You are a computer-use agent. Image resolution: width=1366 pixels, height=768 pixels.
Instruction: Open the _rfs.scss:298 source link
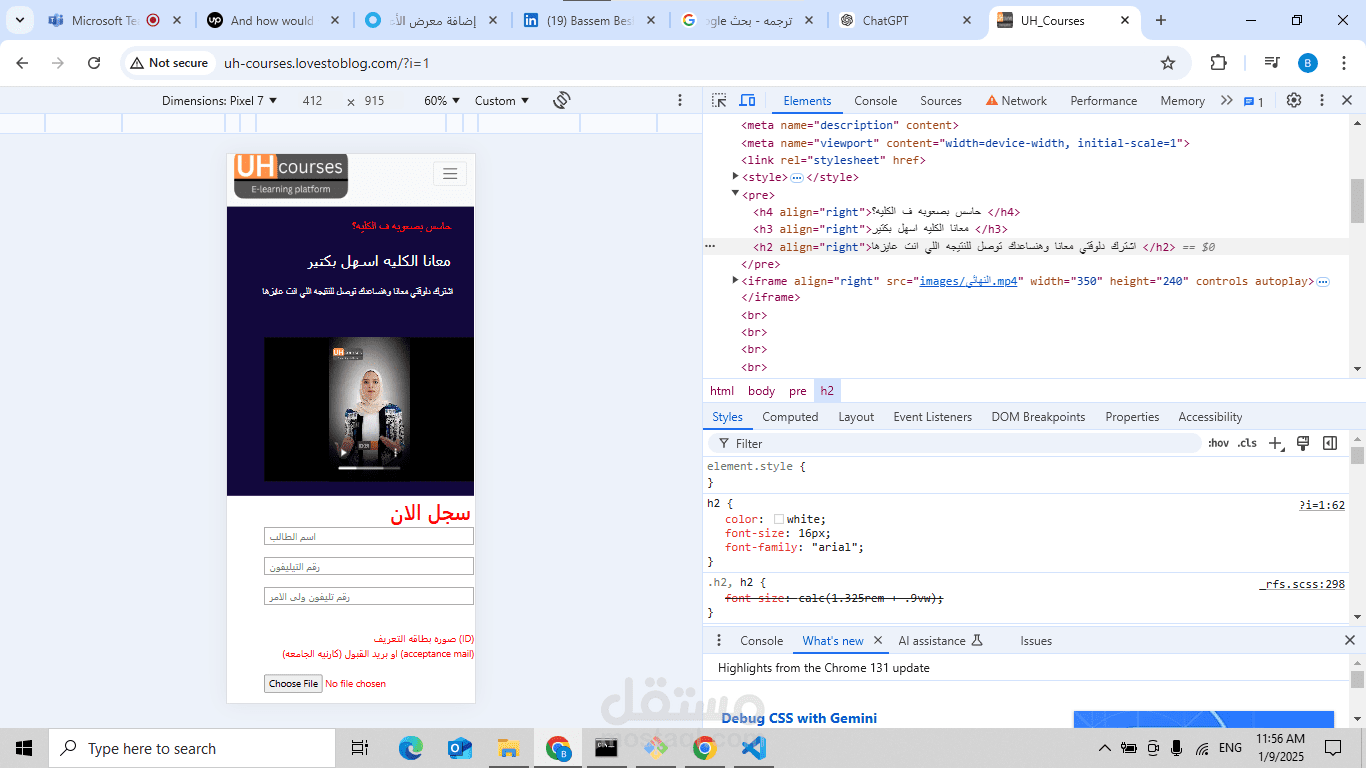point(1302,584)
